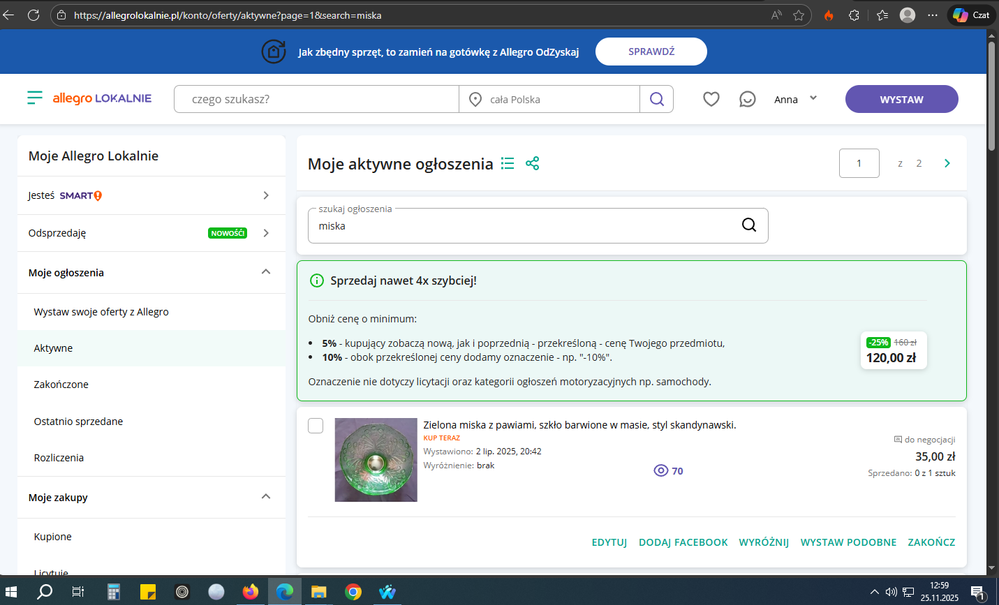
Task: Click the SPRAWDŹ banner button
Action: 650,52
